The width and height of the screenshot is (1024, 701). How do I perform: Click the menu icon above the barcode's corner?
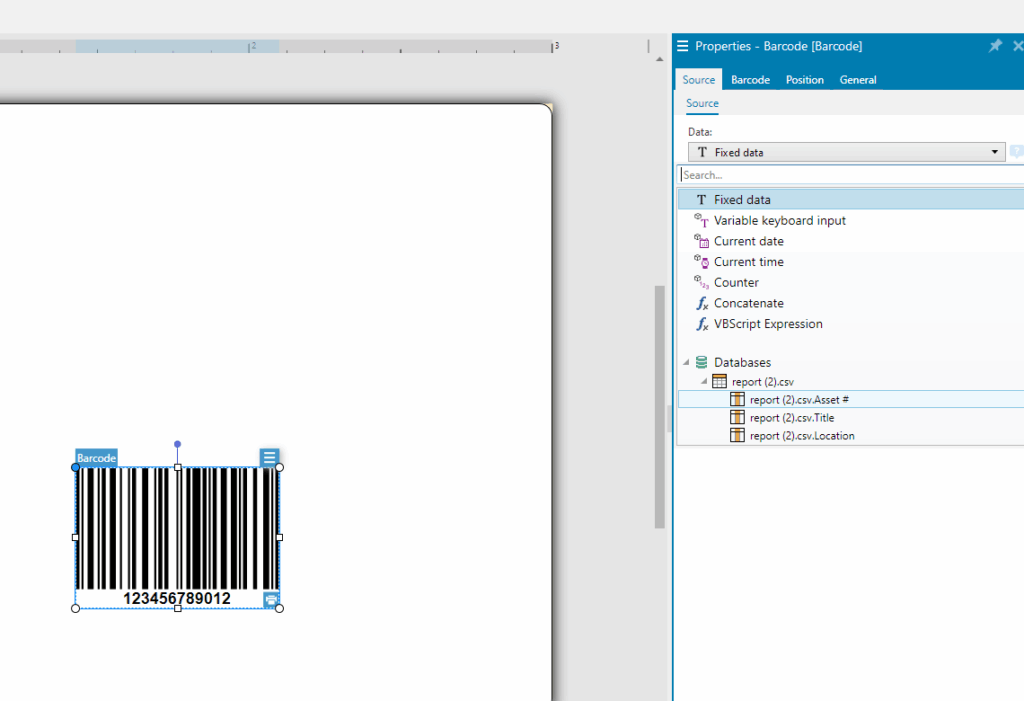click(270, 456)
